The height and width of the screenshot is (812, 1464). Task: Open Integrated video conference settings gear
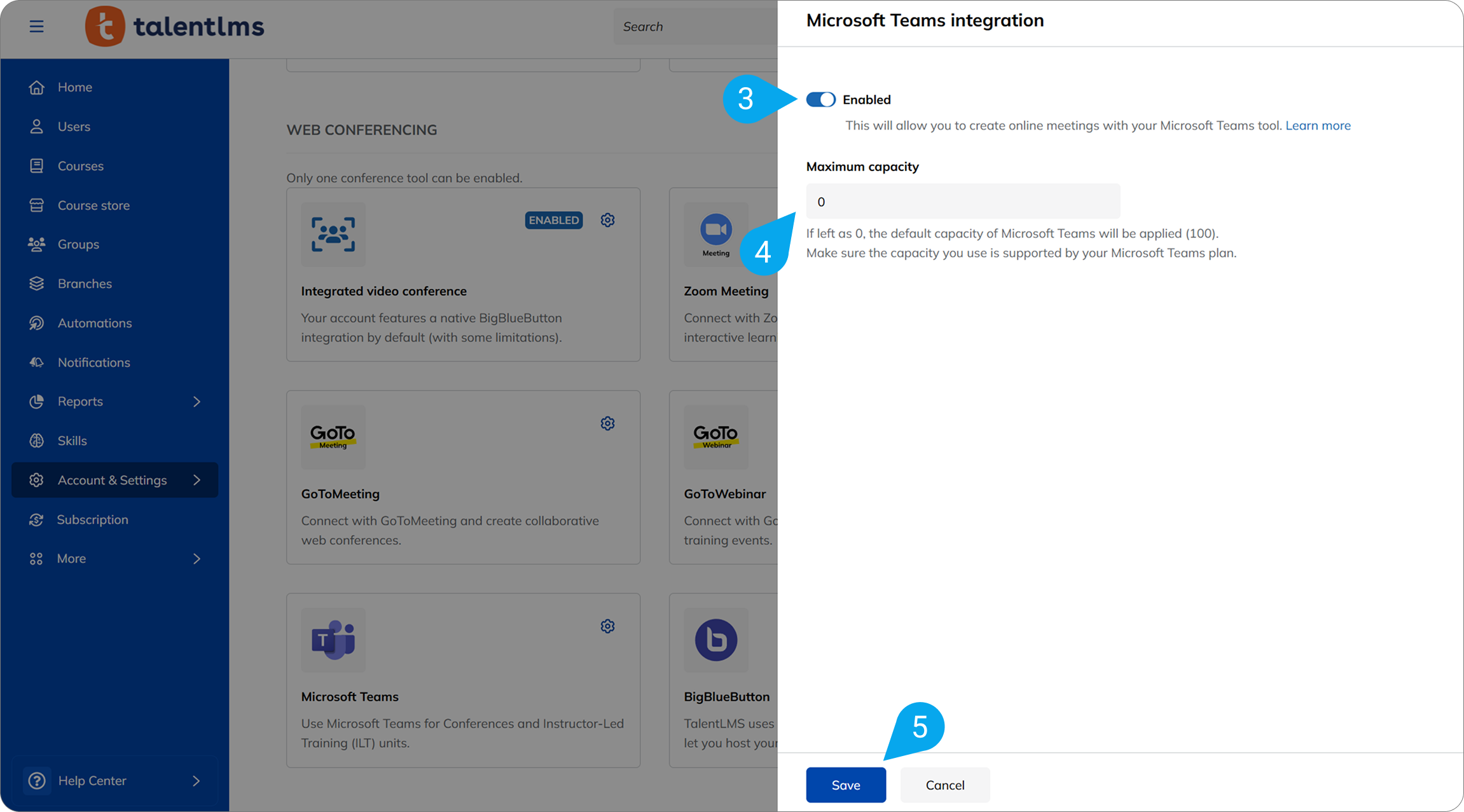607,220
